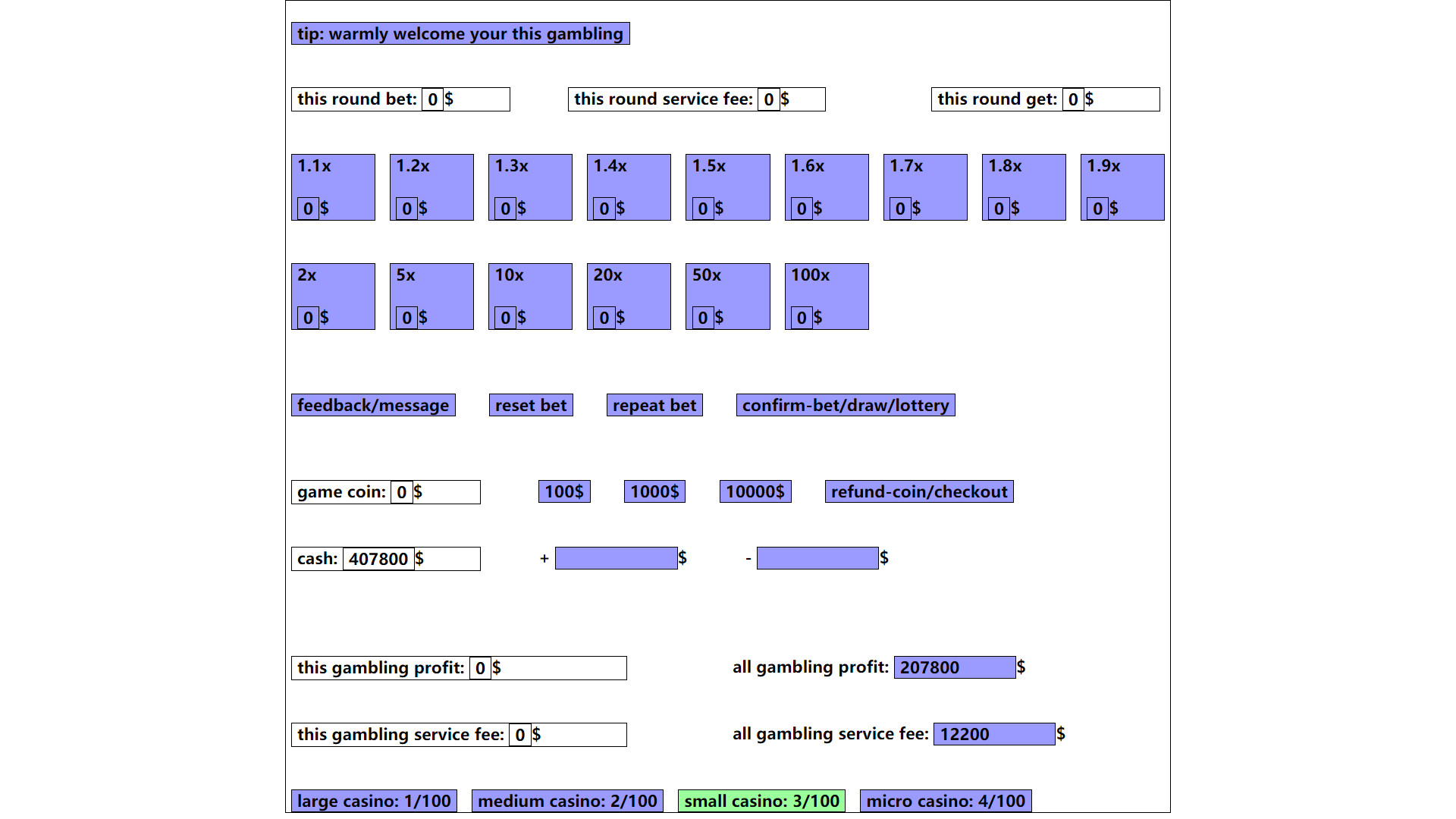This screenshot has height=819, width=1456.
Task: Select the 2x multiplier bet option
Action: click(x=334, y=296)
